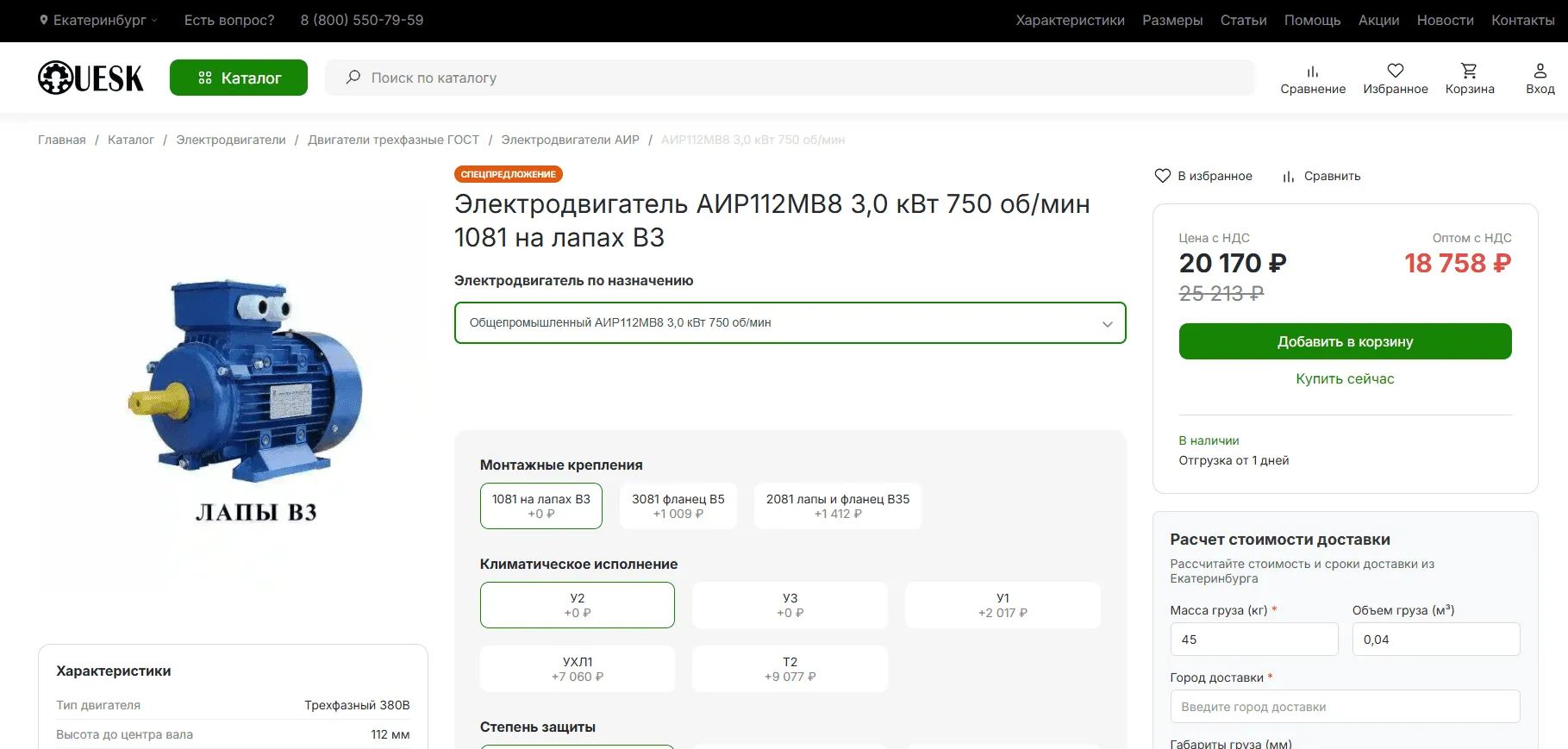Select mounting option 2081 лапы и фланец B35

(837, 506)
